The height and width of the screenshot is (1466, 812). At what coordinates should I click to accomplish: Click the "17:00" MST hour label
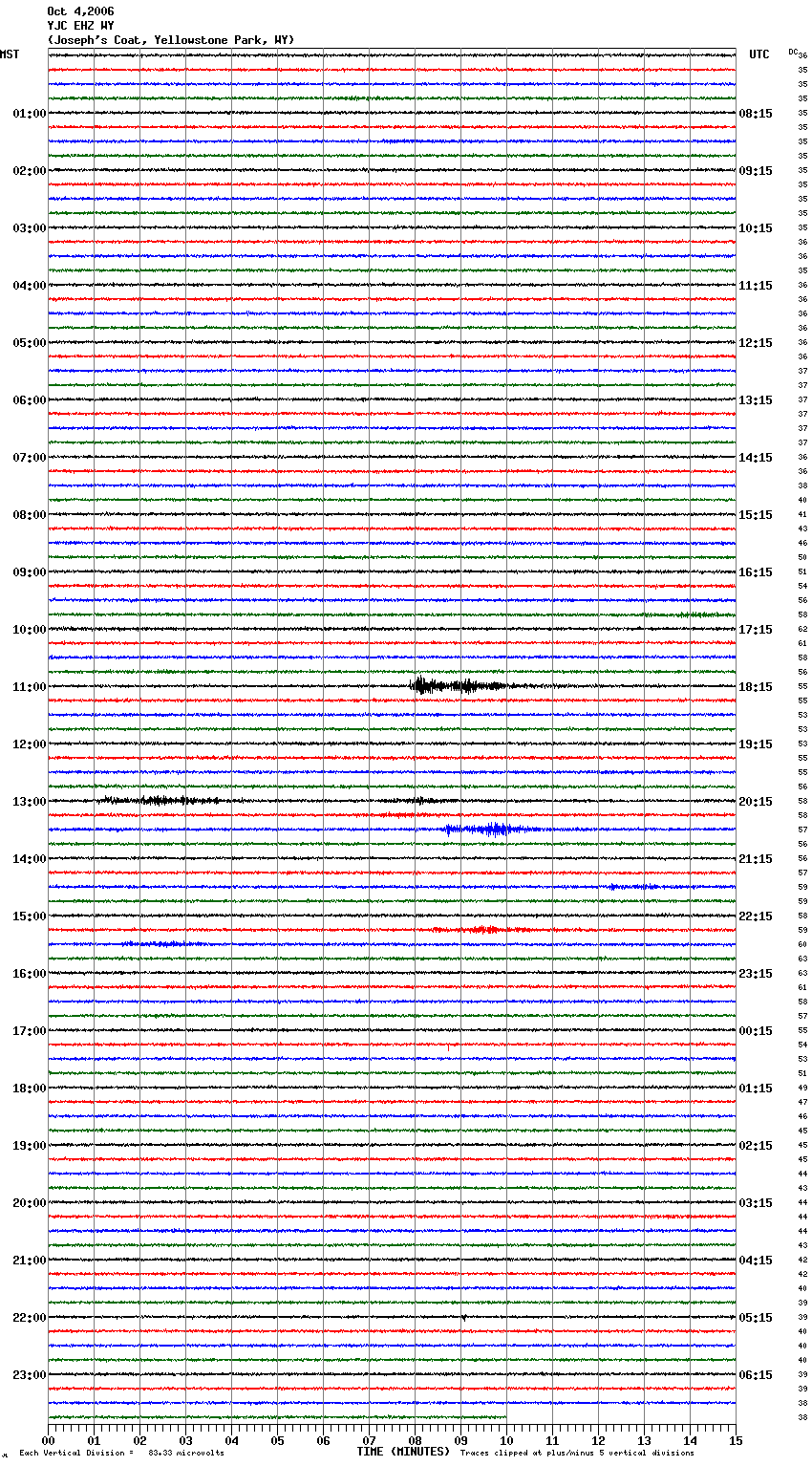pos(30,1031)
